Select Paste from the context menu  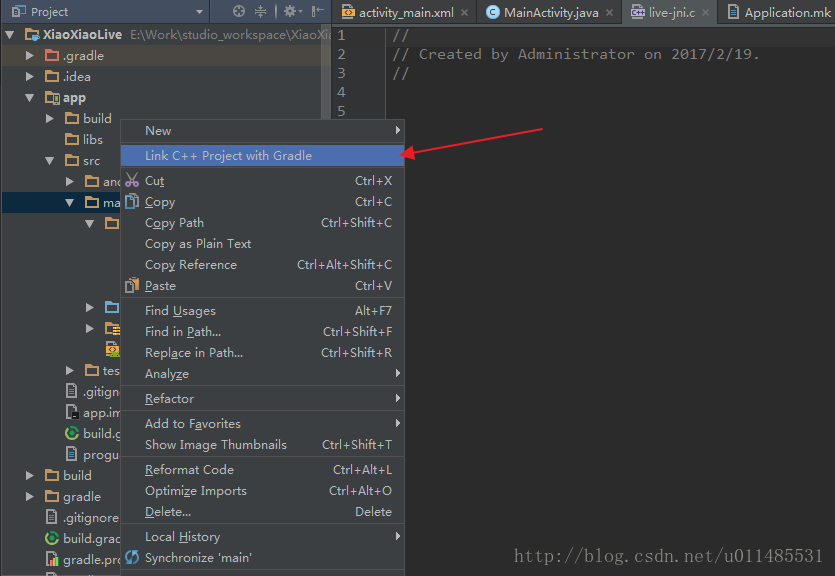click(x=263, y=286)
